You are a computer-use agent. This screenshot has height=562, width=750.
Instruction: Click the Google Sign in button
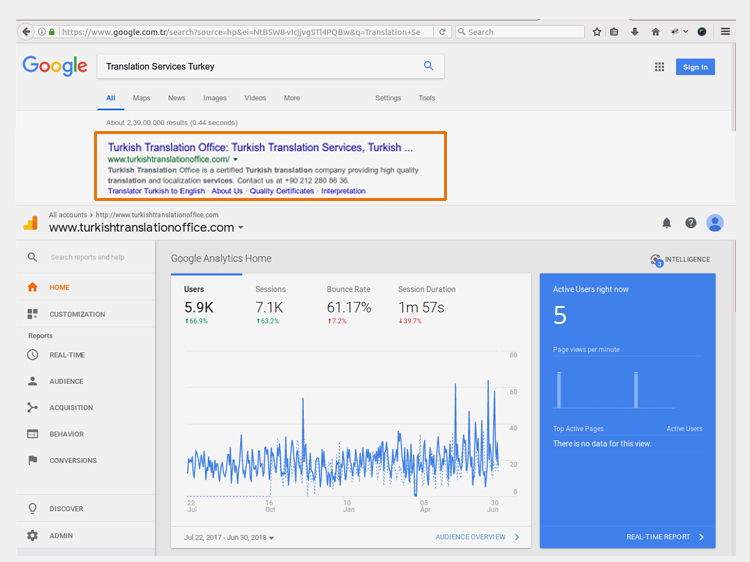(x=695, y=67)
